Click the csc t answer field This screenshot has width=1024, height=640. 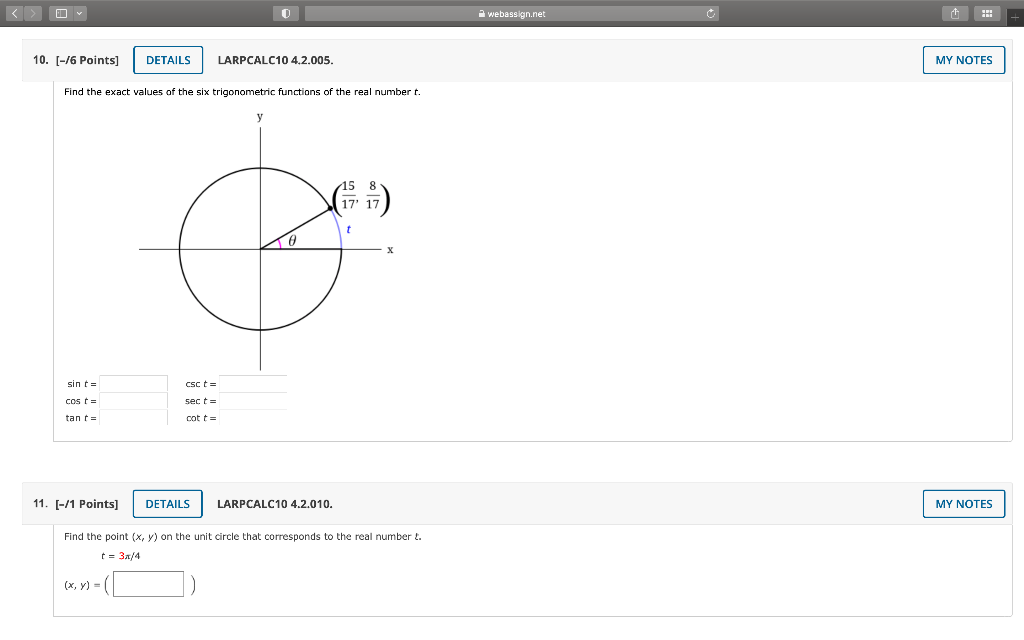[x=252, y=383]
